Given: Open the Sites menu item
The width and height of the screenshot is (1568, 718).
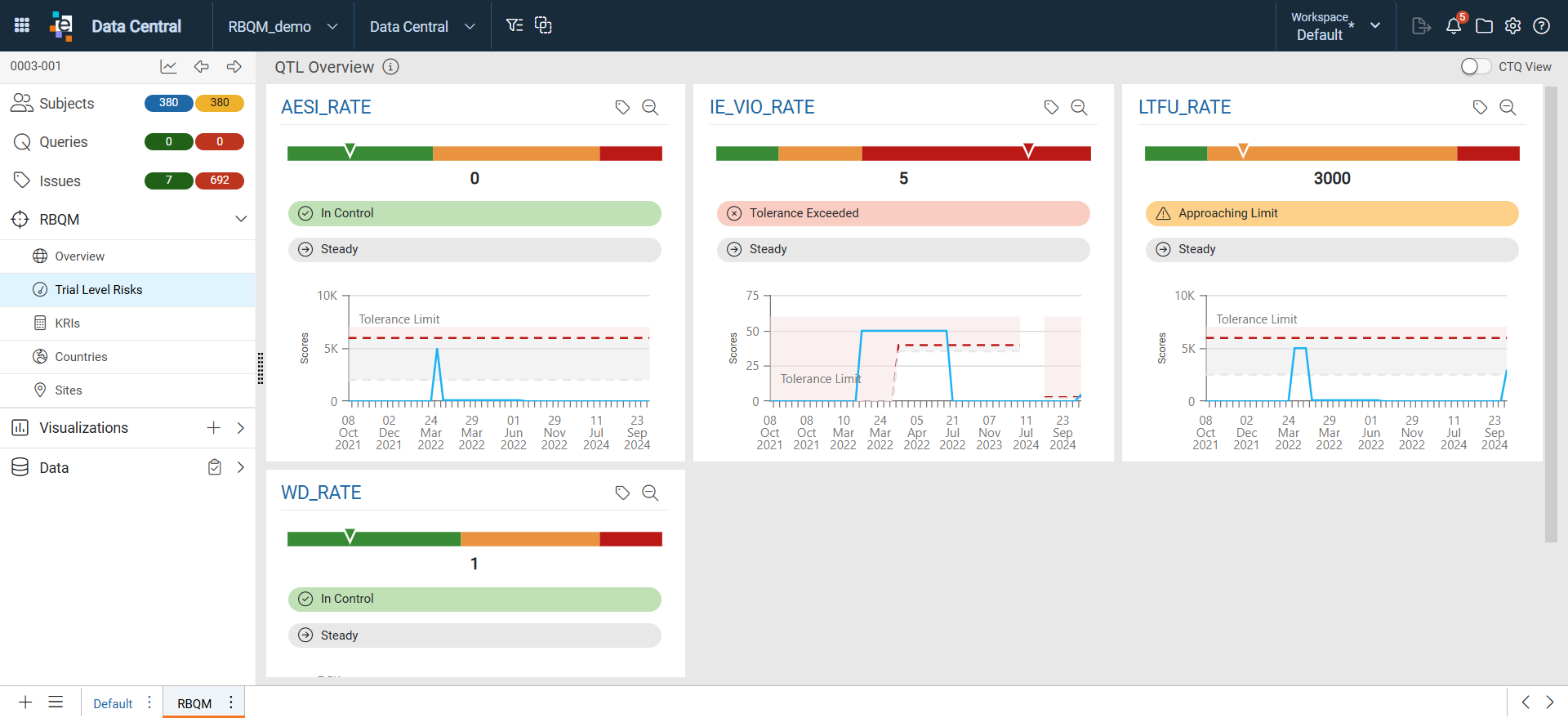Looking at the screenshot, I should click(127, 390).
